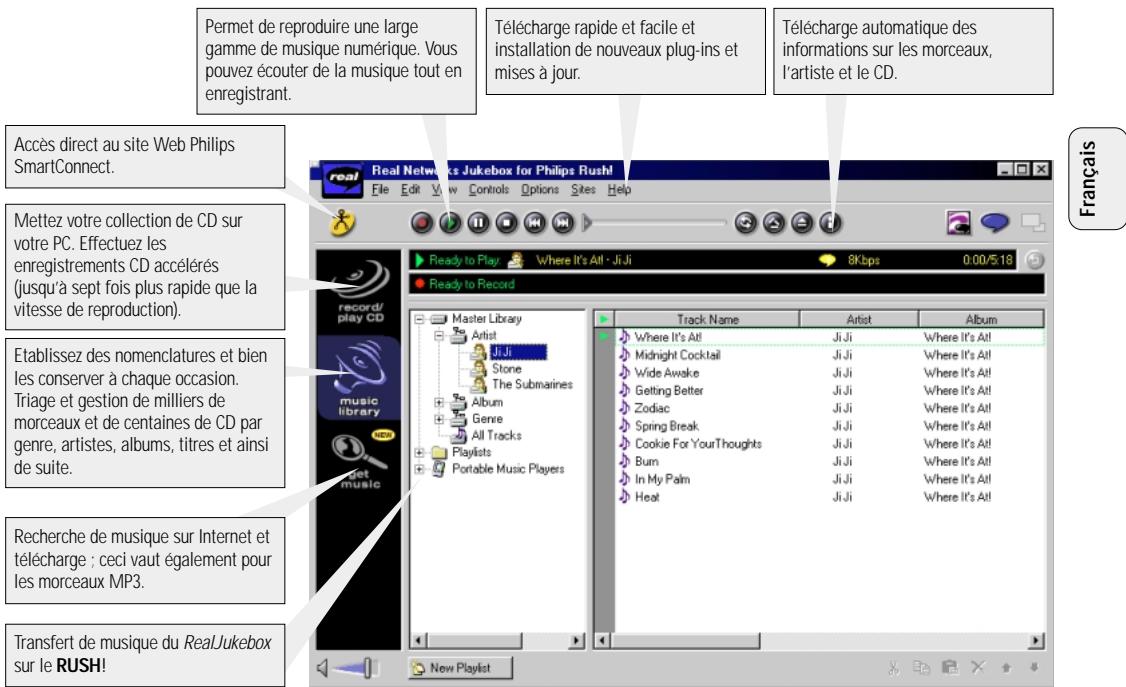The height and width of the screenshot is (687, 1126).
Task: Skip to the next track
Action: click(563, 223)
